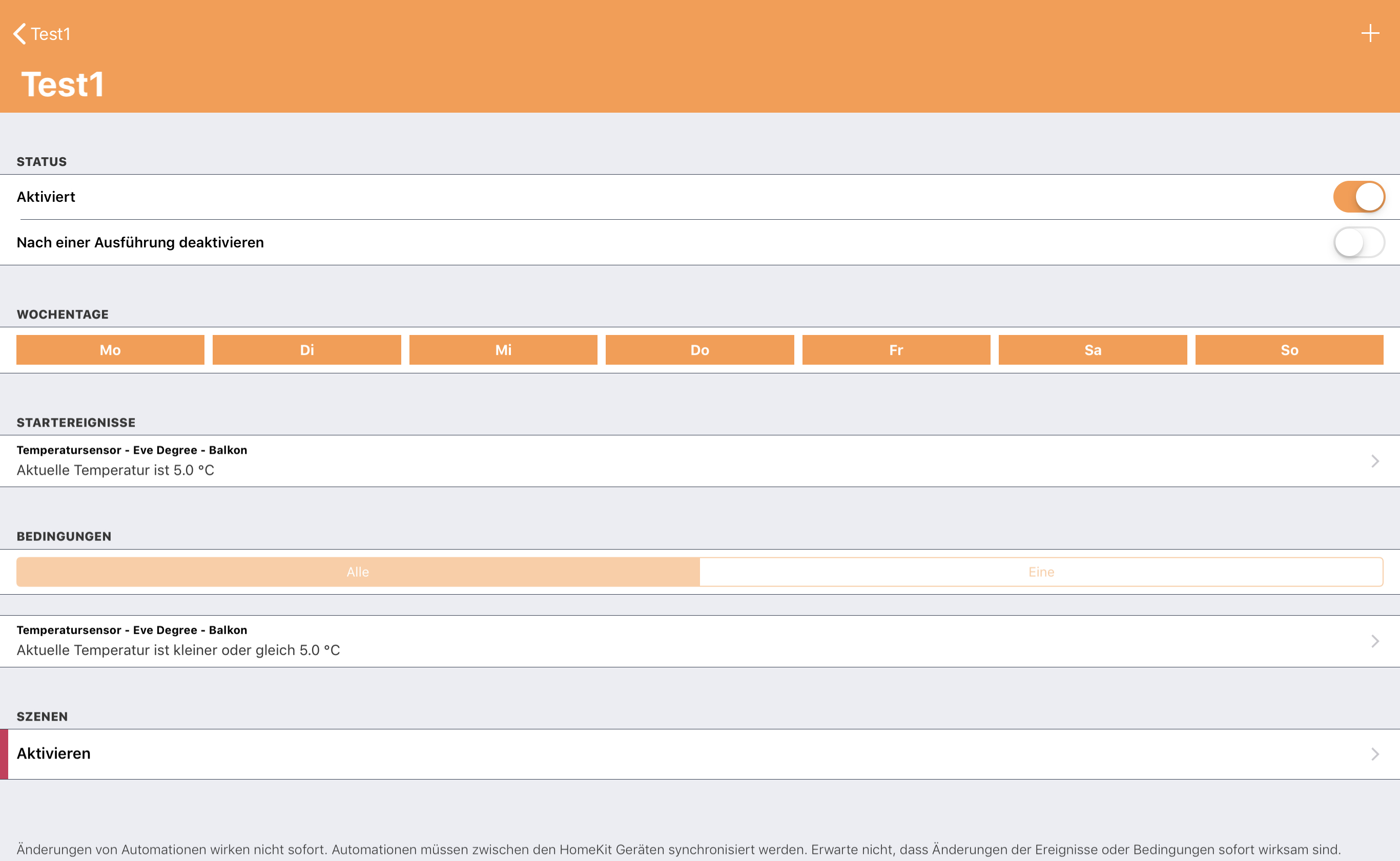1400x861 pixels.
Task: Toggle the Fr weekday button
Action: click(x=896, y=350)
